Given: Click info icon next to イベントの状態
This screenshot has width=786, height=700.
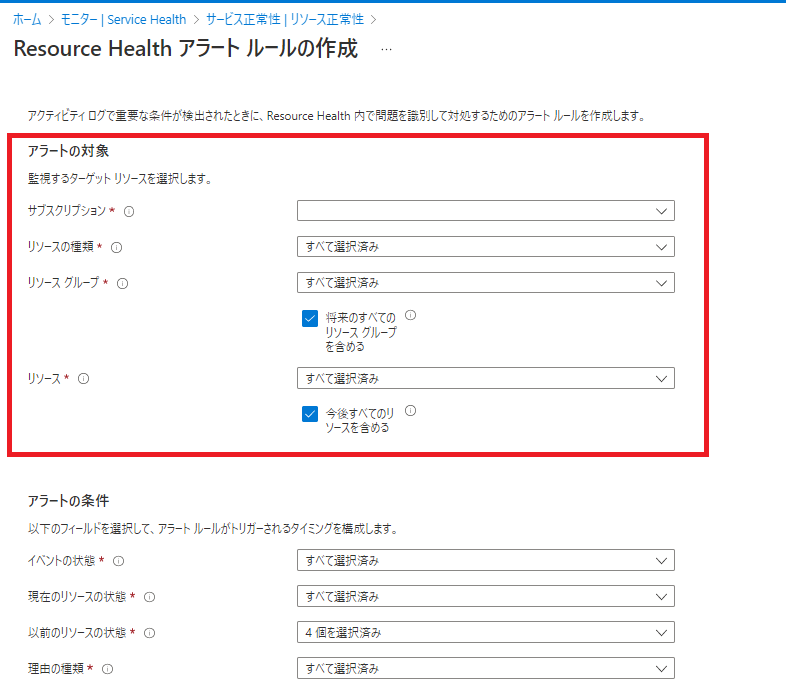Looking at the screenshot, I should pos(118,561).
